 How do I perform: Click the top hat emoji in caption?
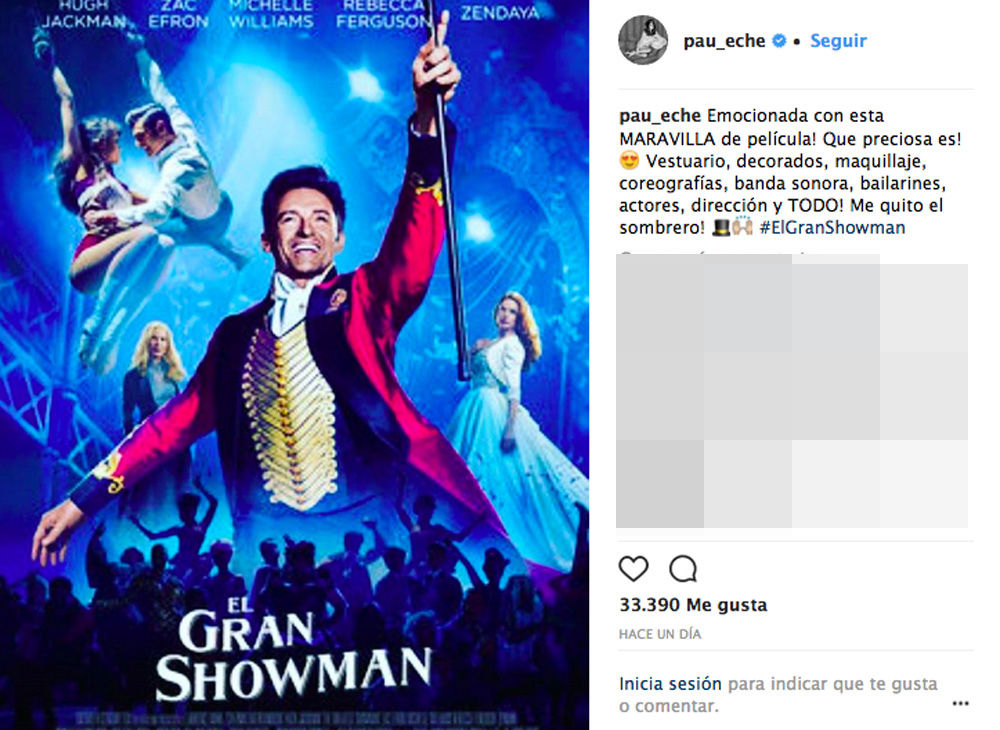pyautogui.click(x=721, y=228)
